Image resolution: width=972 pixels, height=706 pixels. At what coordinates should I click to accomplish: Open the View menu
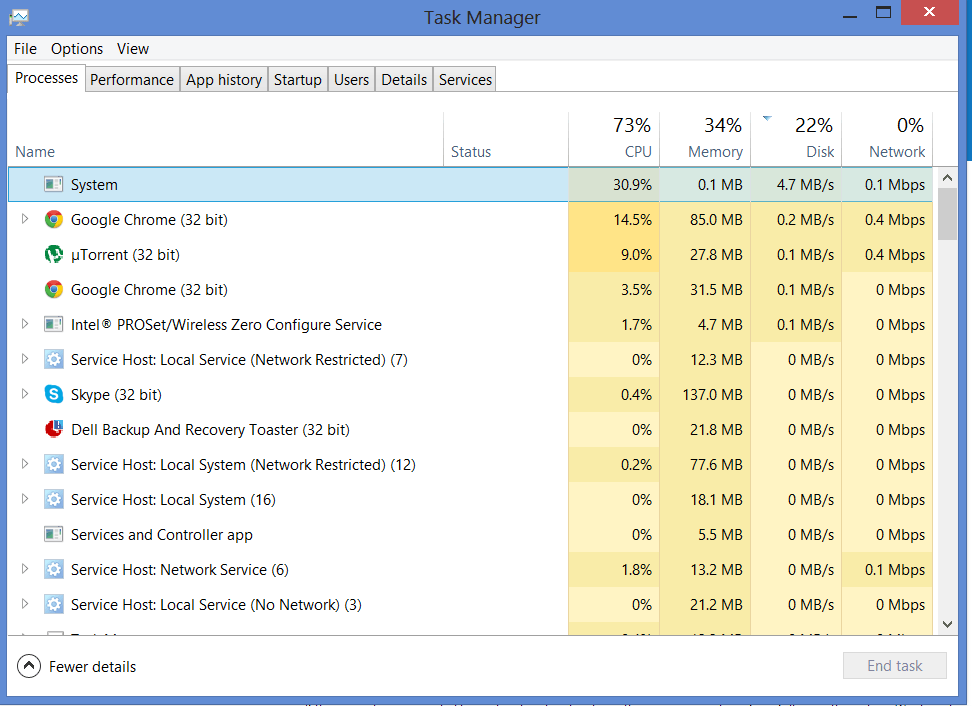click(x=133, y=48)
